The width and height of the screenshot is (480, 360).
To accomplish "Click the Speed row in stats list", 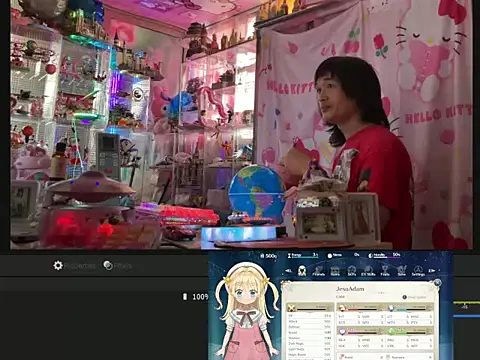I will 310,332.
